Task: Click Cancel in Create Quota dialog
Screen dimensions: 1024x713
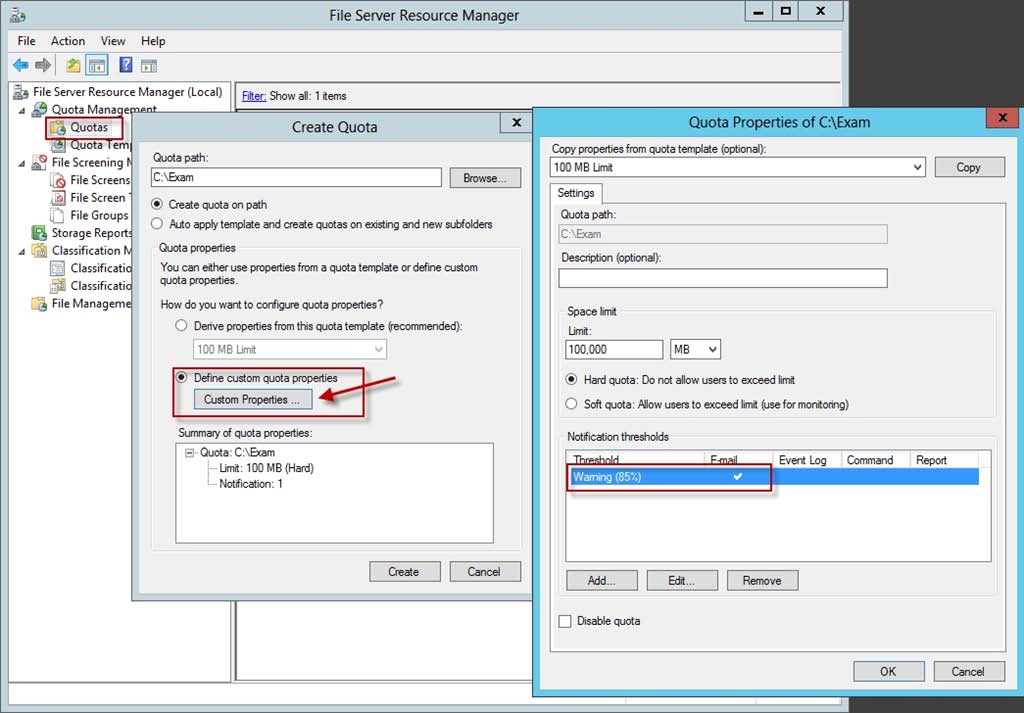Action: [x=484, y=571]
